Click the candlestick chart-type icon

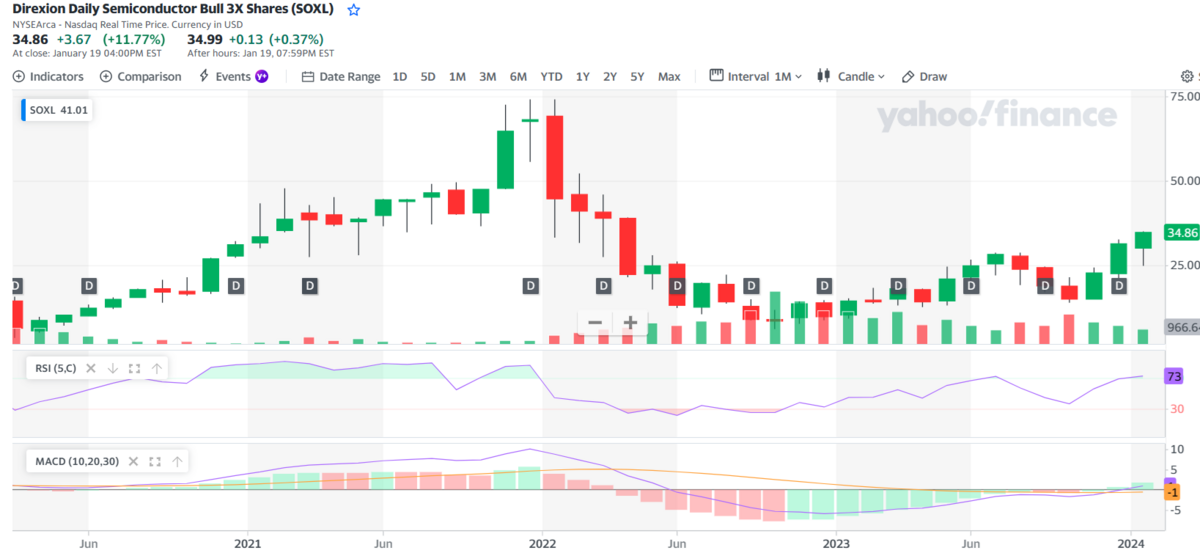[825, 76]
